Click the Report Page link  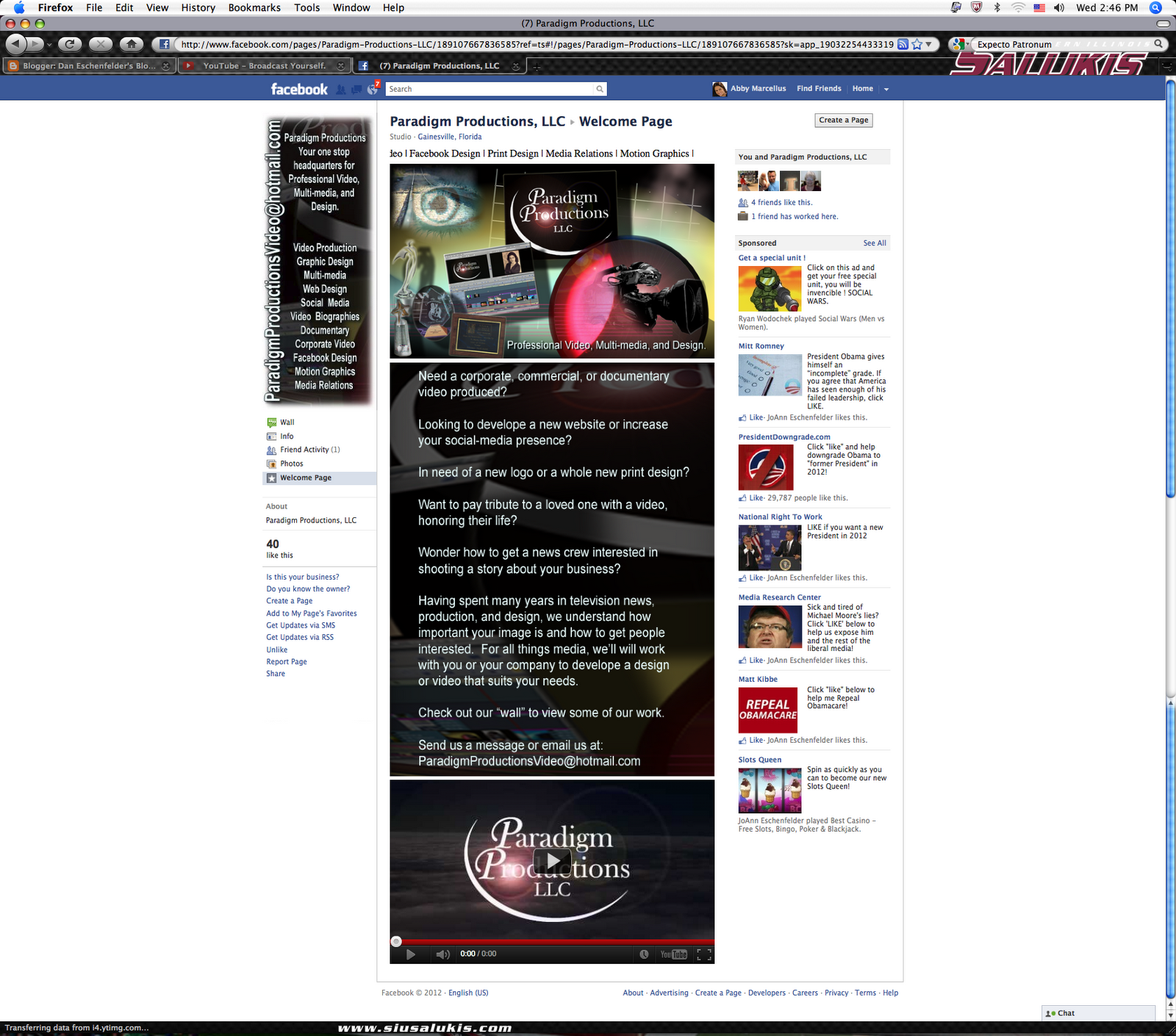(x=287, y=662)
